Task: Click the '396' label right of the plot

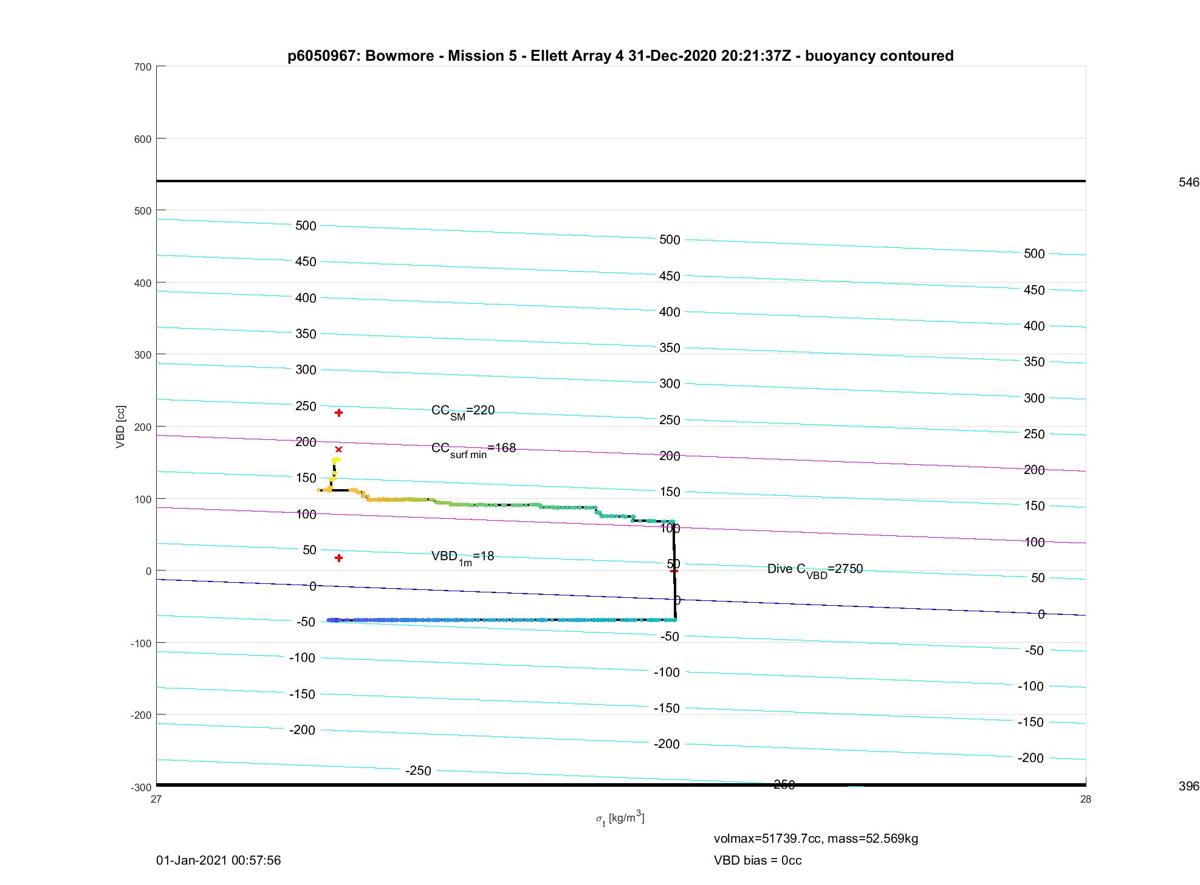Action: tap(1189, 787)
